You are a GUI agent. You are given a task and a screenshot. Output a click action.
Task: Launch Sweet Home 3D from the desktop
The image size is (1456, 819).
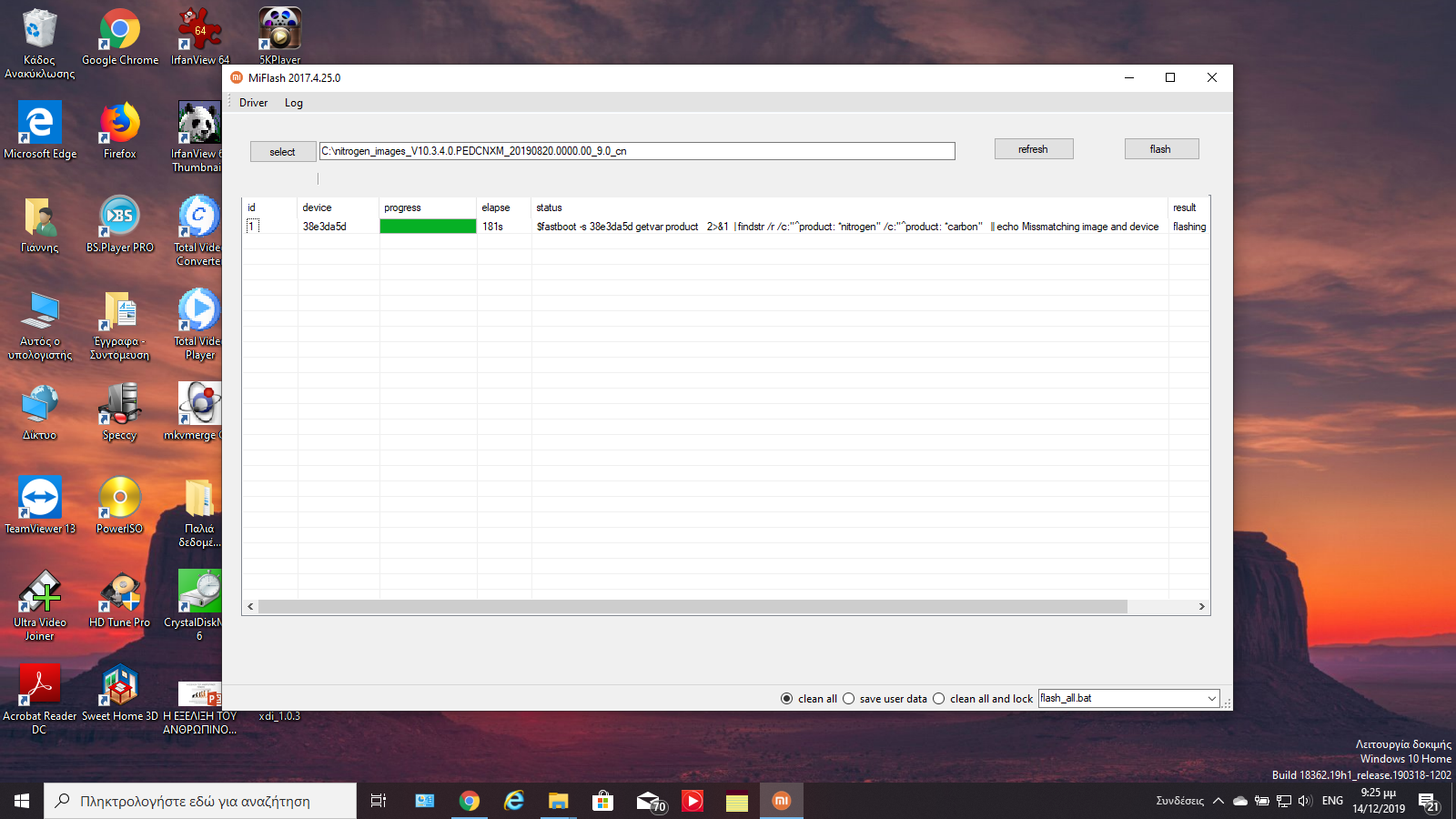click(x=120, y=693)
